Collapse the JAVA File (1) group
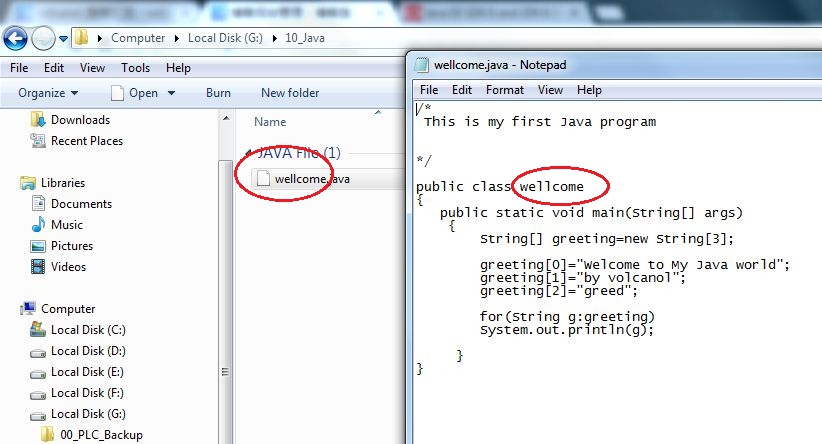The image size is (822, 444). tap(248, 153)
